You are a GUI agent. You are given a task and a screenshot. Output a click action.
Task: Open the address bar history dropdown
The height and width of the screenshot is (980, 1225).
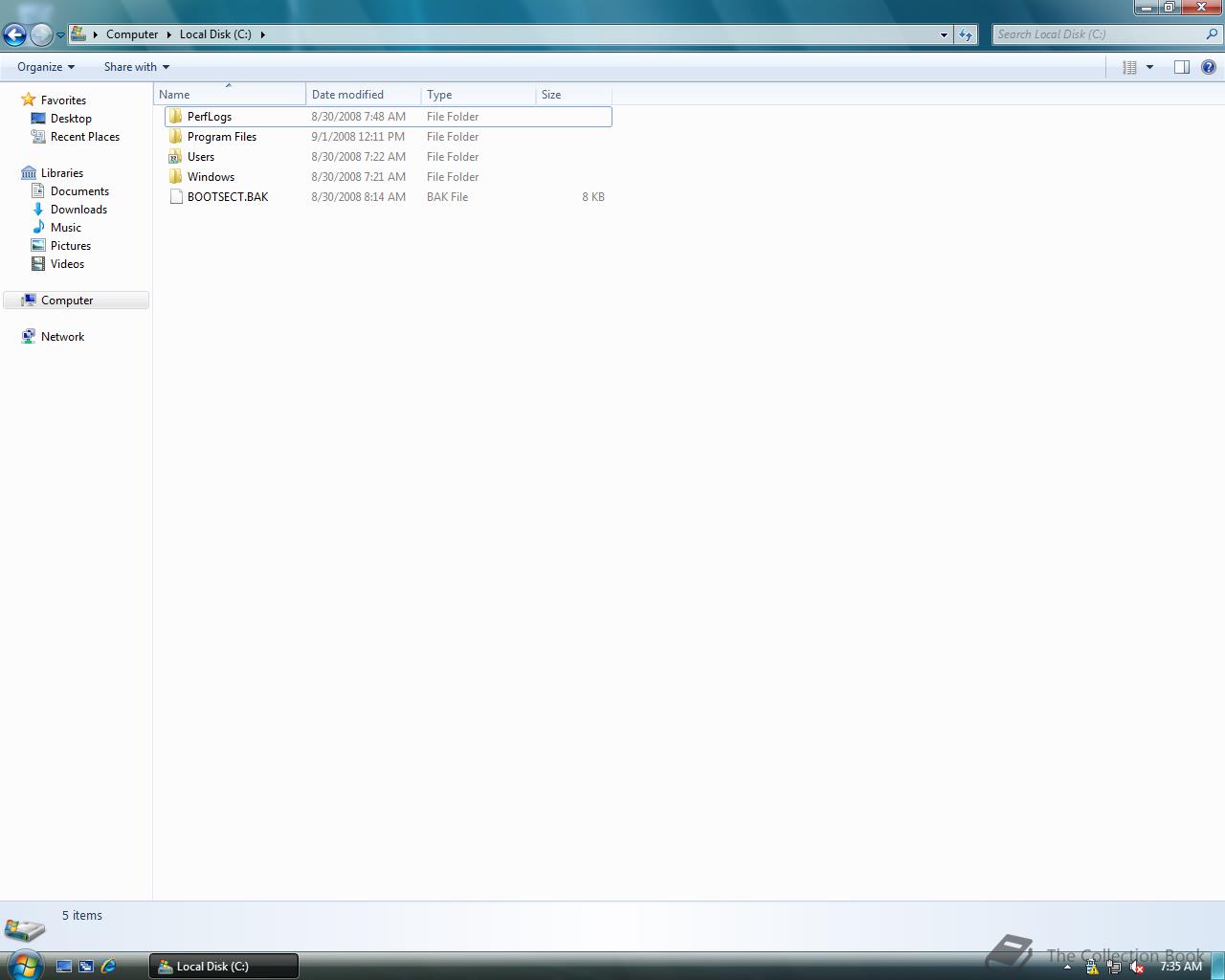click(x=944, y=34)
